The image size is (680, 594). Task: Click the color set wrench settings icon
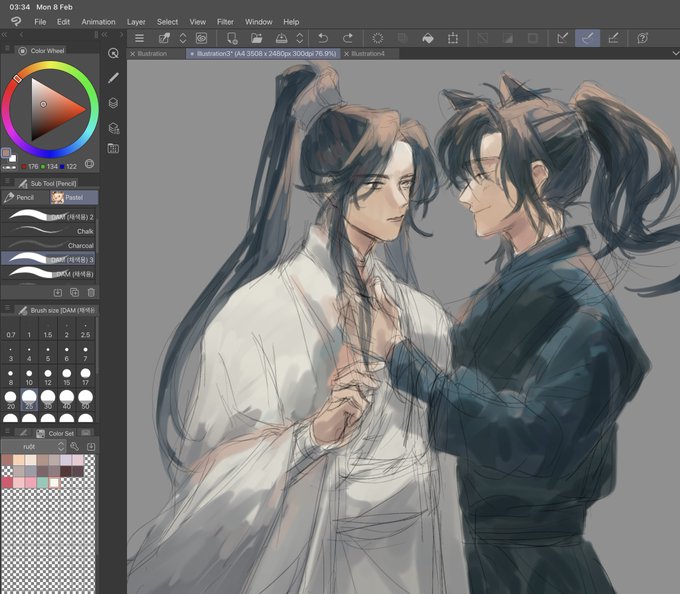pyautogui.click(x=74, y=447)
